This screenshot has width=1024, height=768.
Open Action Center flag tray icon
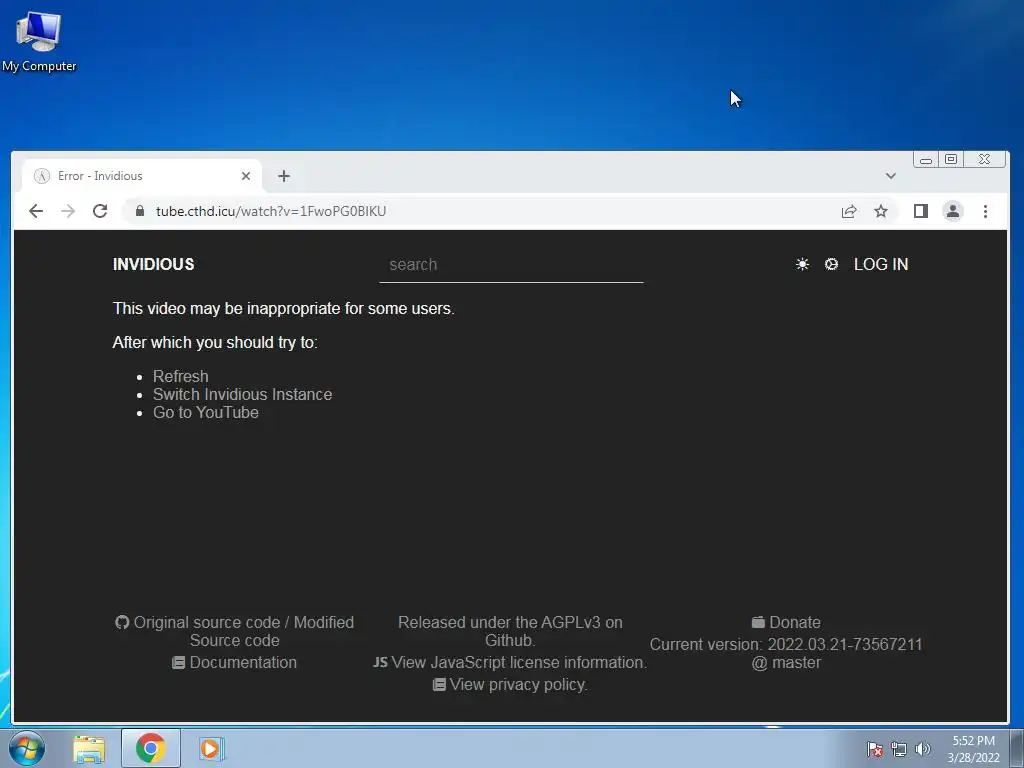point(875,749)
